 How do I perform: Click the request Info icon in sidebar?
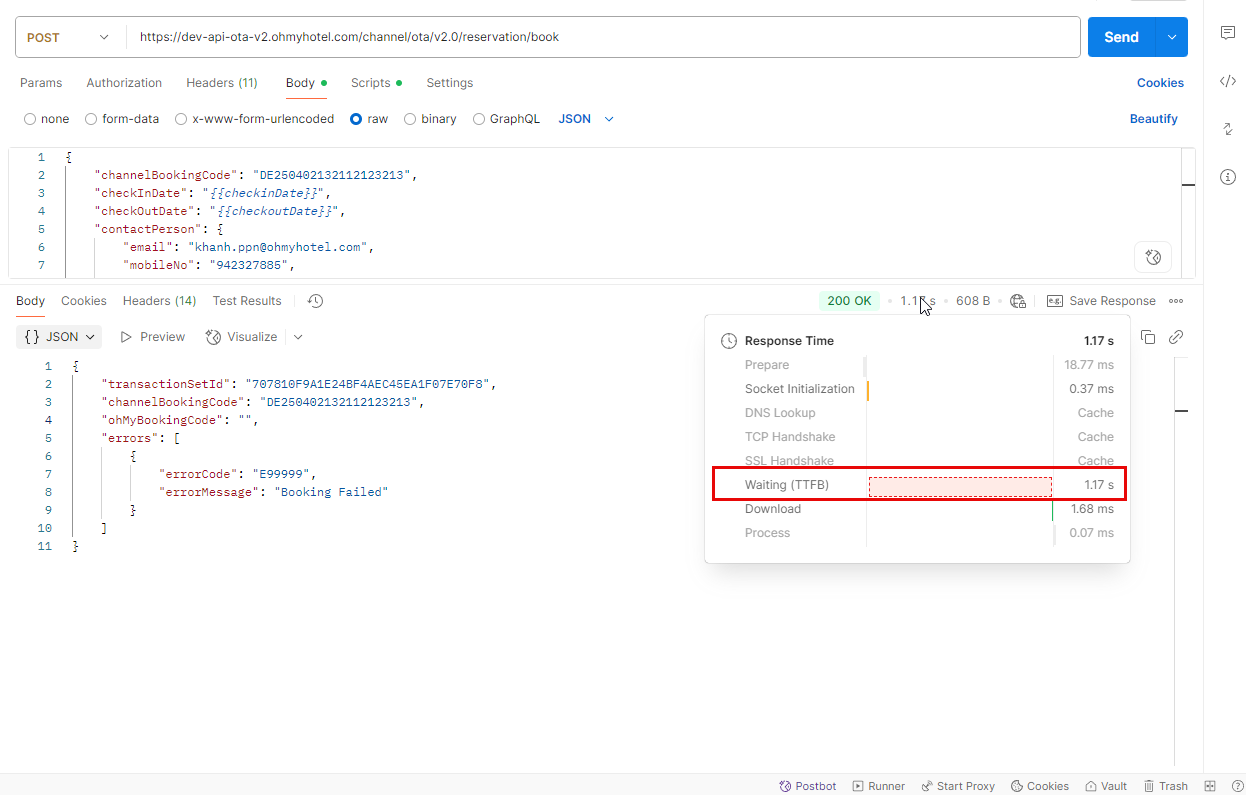(x=1228, y=177)
